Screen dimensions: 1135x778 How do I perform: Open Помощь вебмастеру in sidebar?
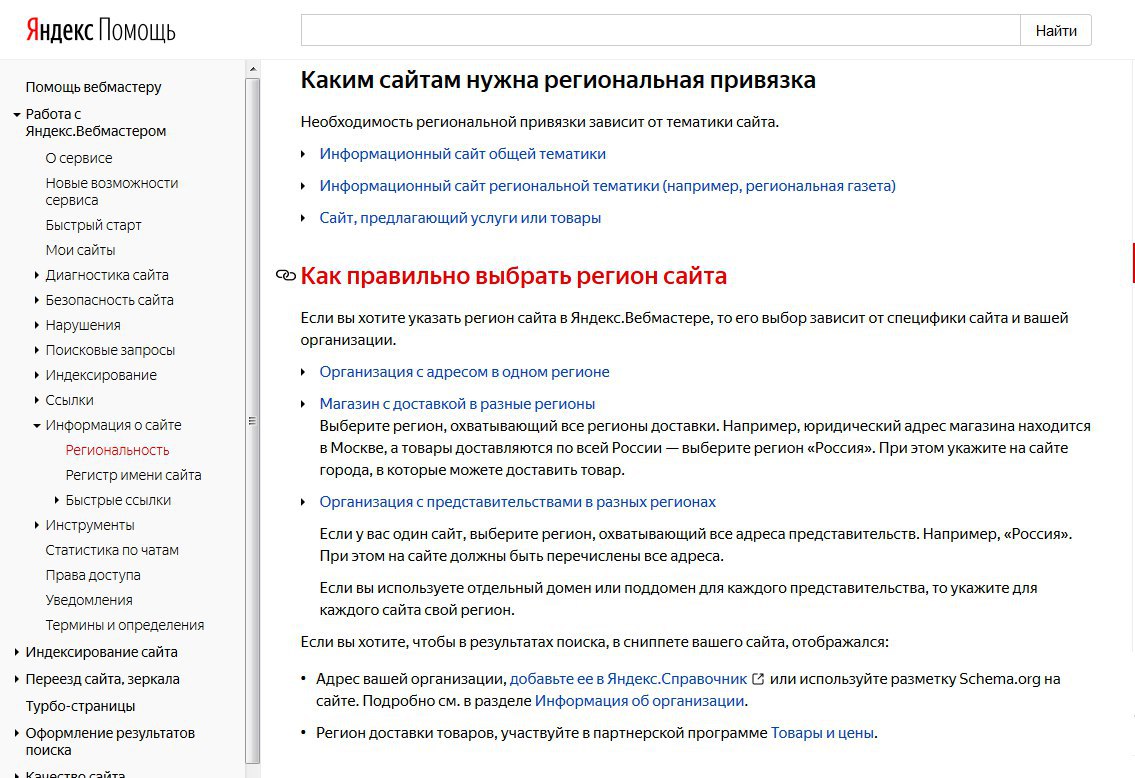[93, 87]
